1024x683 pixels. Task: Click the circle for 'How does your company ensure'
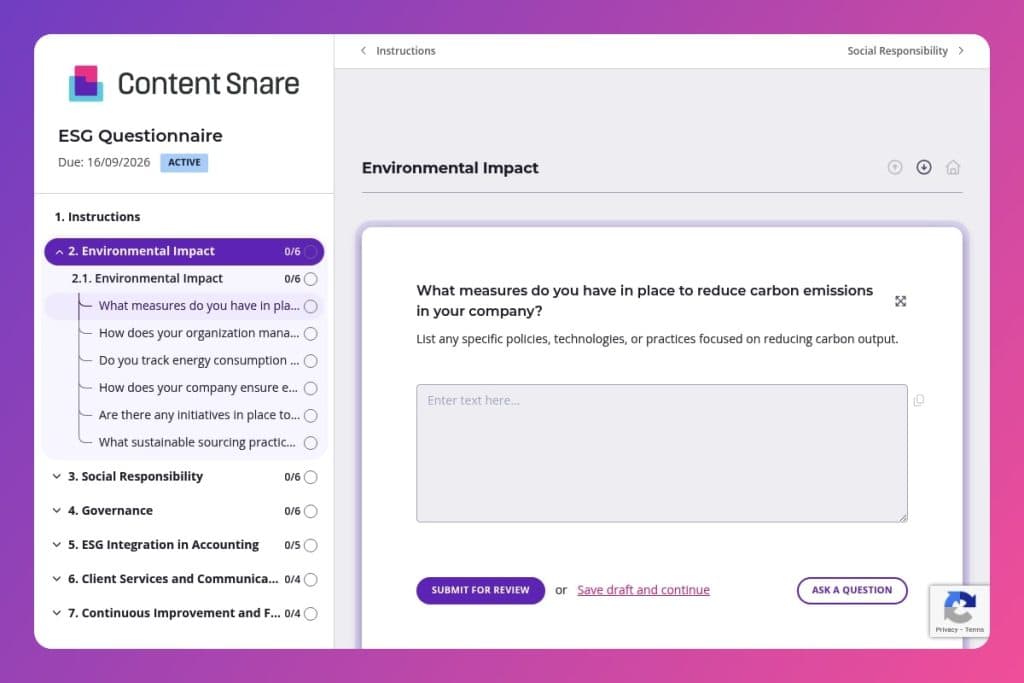tap(311, 389)
